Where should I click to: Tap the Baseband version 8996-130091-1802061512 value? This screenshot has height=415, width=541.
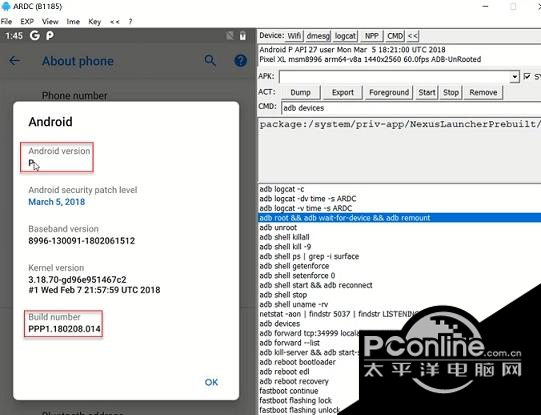click(x=81, y=241)
